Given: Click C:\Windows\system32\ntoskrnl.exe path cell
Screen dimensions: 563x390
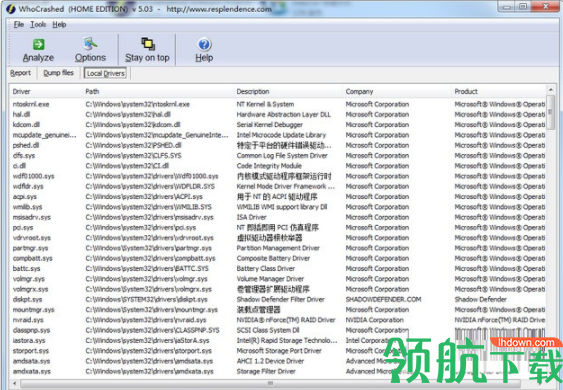Looking at the screenshot, I should point(138,104).
